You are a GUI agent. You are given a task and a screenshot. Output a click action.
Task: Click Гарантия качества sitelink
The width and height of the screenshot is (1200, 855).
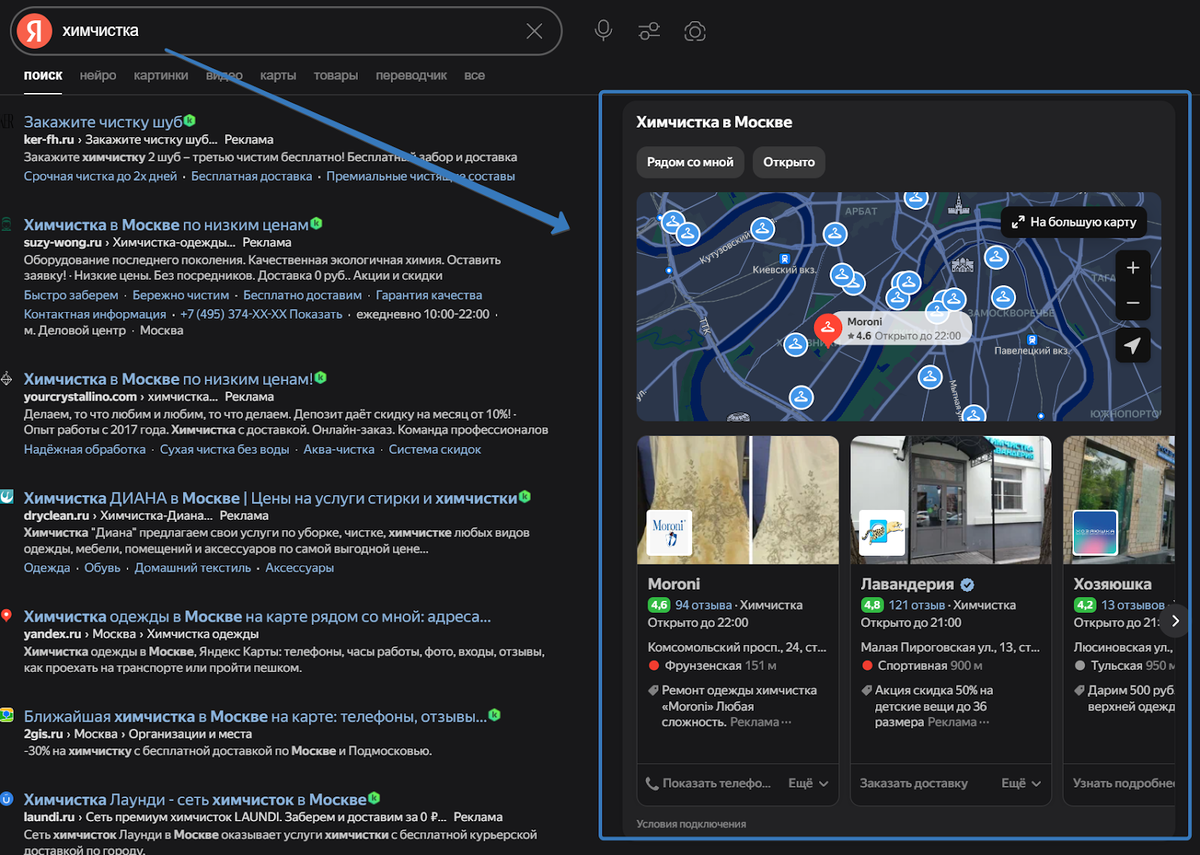click(429, 295)
